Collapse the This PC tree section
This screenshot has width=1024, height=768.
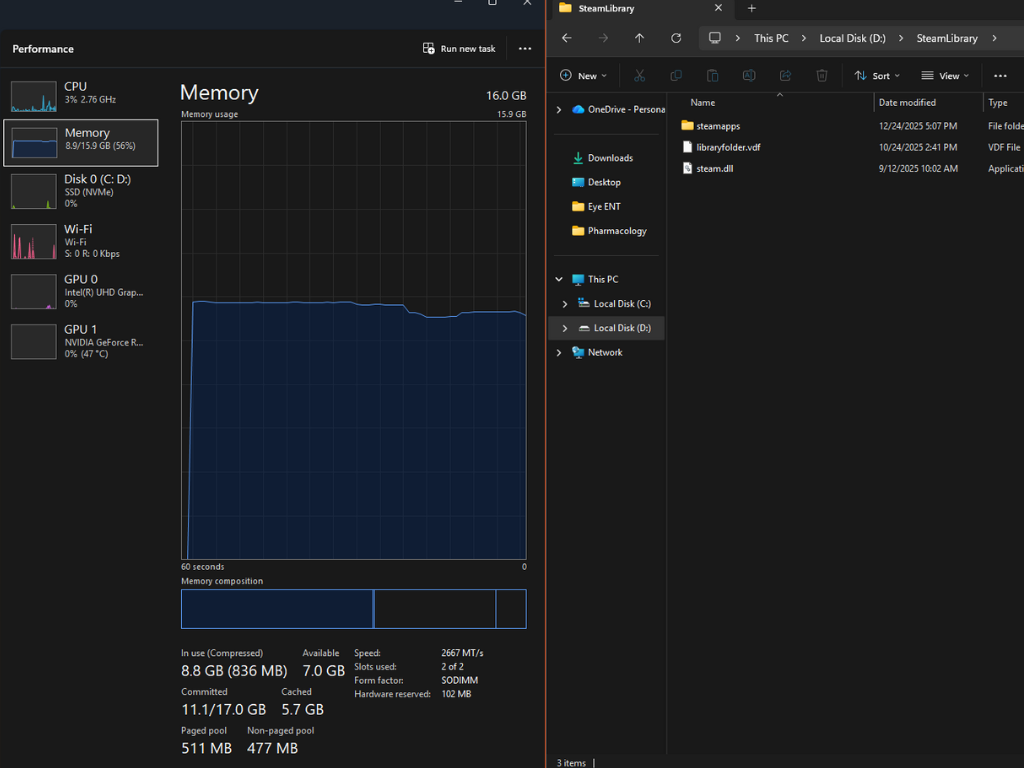tap(559, 279)
